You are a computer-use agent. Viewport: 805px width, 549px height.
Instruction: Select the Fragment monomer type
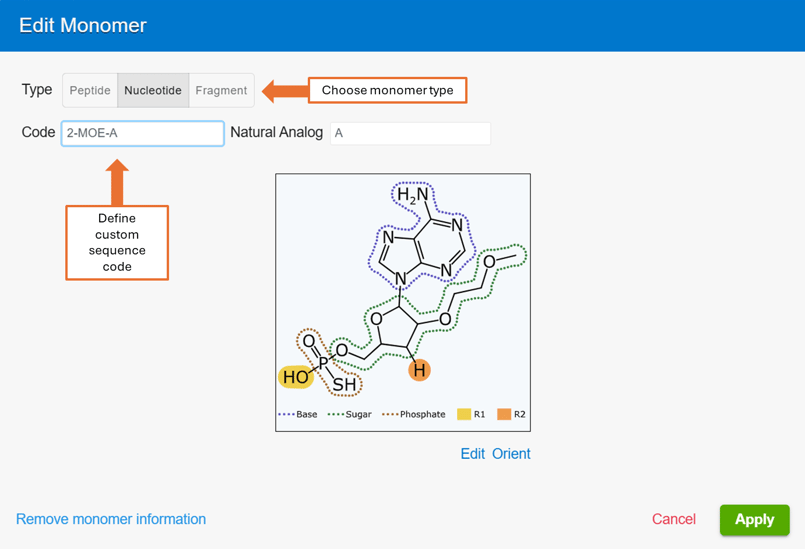[x=221, y=90]
